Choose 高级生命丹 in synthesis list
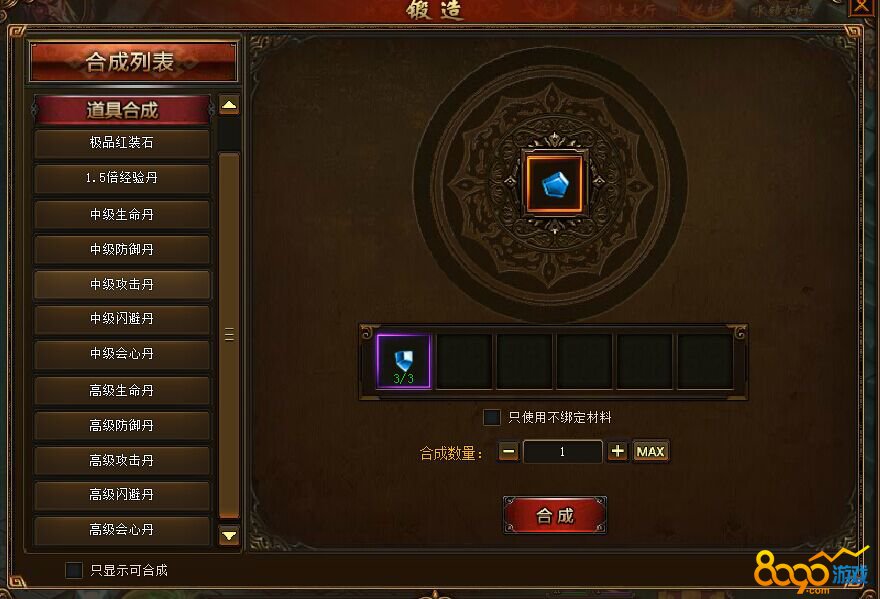880x599 pixels. [122, 390]
